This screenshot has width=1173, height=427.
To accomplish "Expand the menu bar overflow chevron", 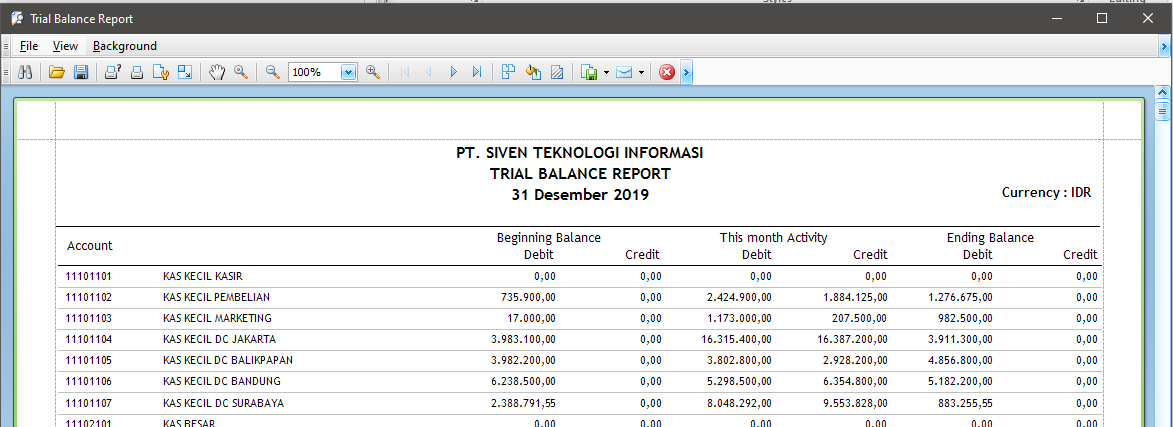I will [x=1165, y=46].
